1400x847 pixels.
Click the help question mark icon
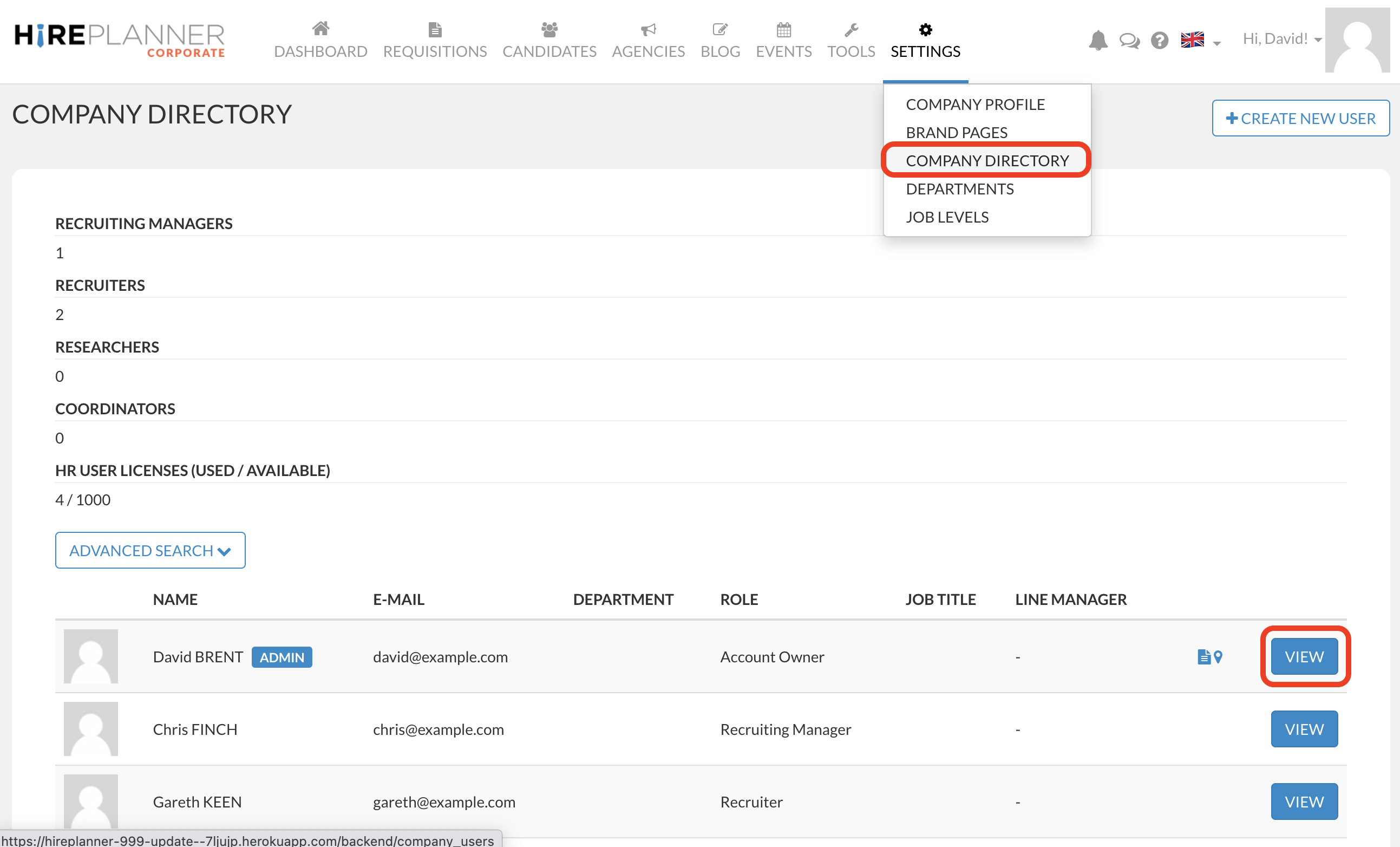tap(1159, 41)
